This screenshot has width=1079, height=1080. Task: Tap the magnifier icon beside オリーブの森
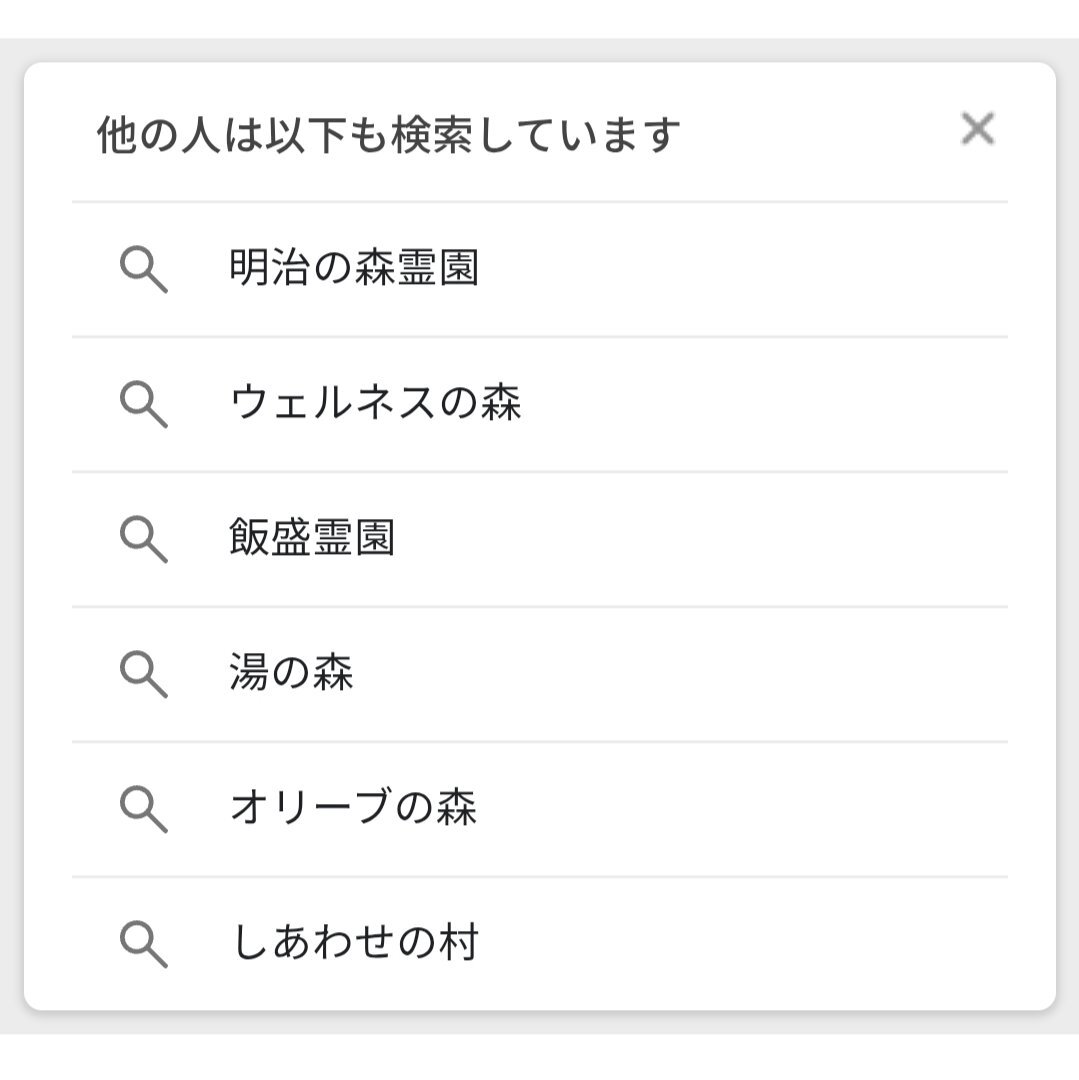click(144, 809)
